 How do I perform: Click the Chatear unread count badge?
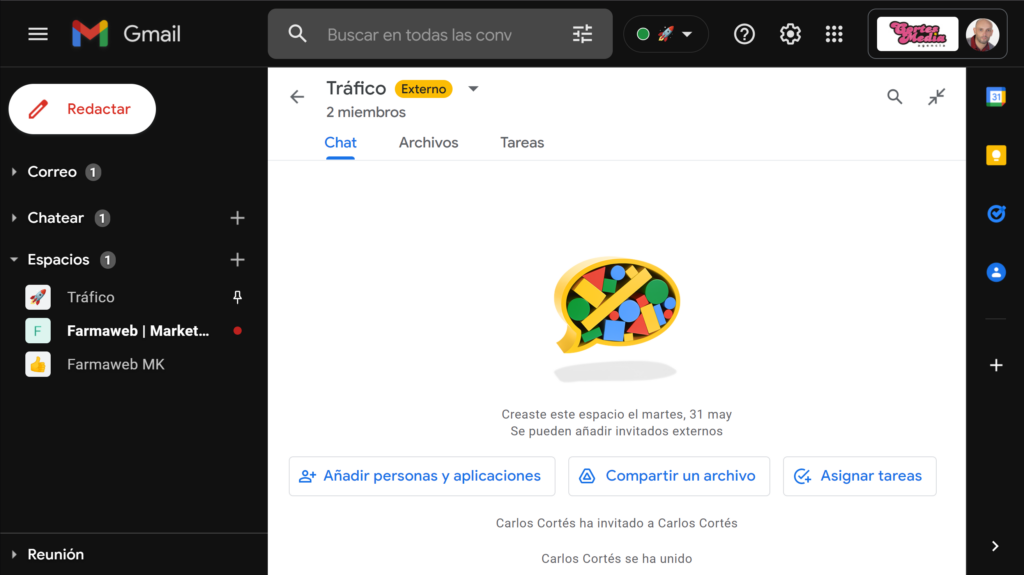pyautogui.click(x=102, y=218)
